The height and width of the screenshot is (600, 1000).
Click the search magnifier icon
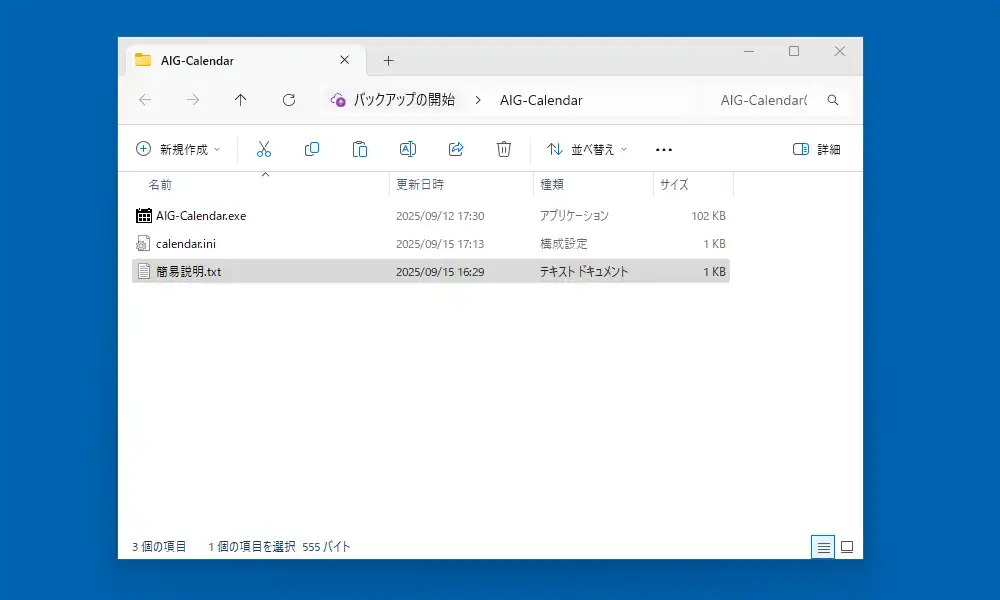click(x=833, y=100)
